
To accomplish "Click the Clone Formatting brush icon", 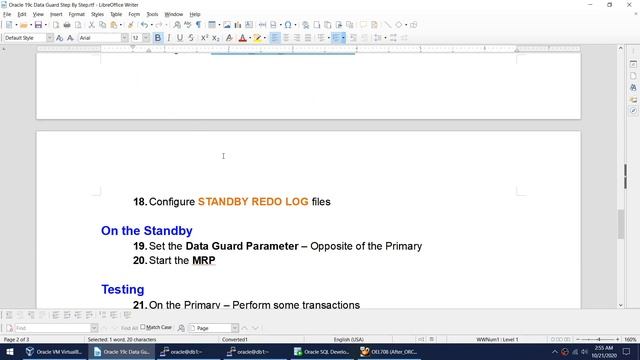I will click(131, 25).
